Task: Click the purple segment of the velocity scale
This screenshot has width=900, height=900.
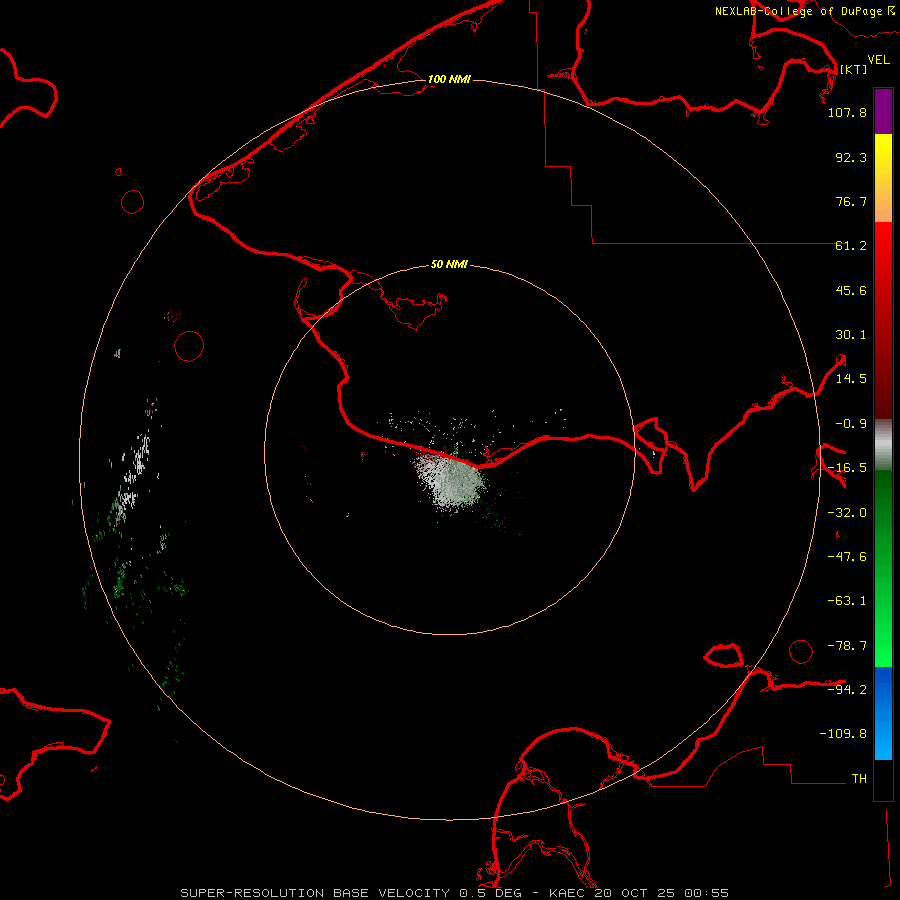Action: tap(883, 112)
